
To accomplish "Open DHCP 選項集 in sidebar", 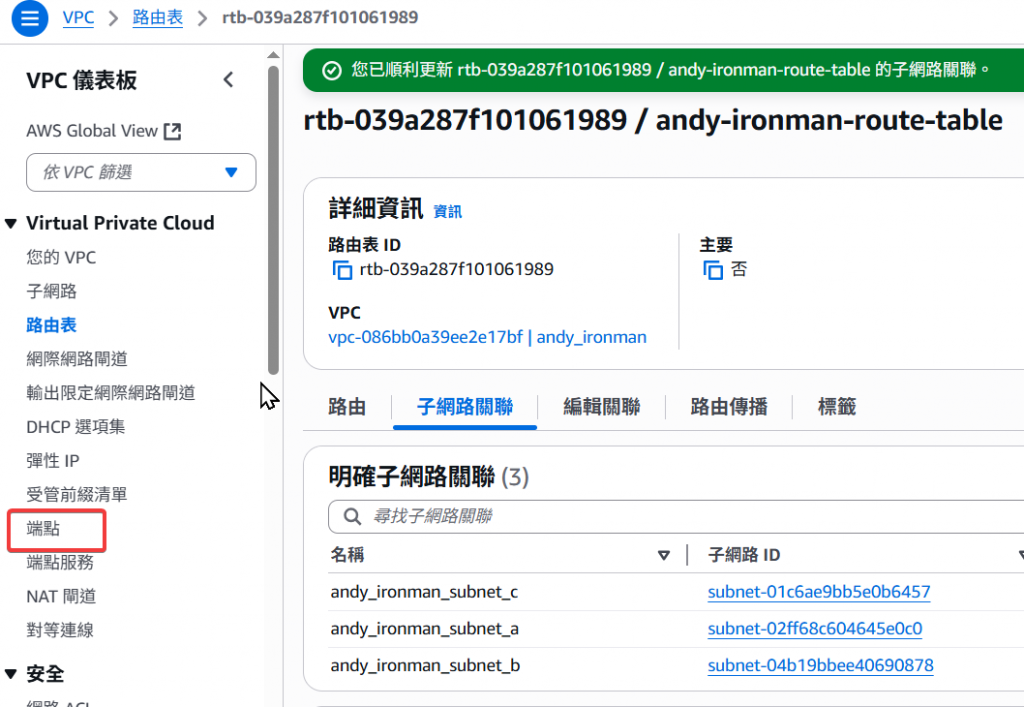I will (76, 427).
